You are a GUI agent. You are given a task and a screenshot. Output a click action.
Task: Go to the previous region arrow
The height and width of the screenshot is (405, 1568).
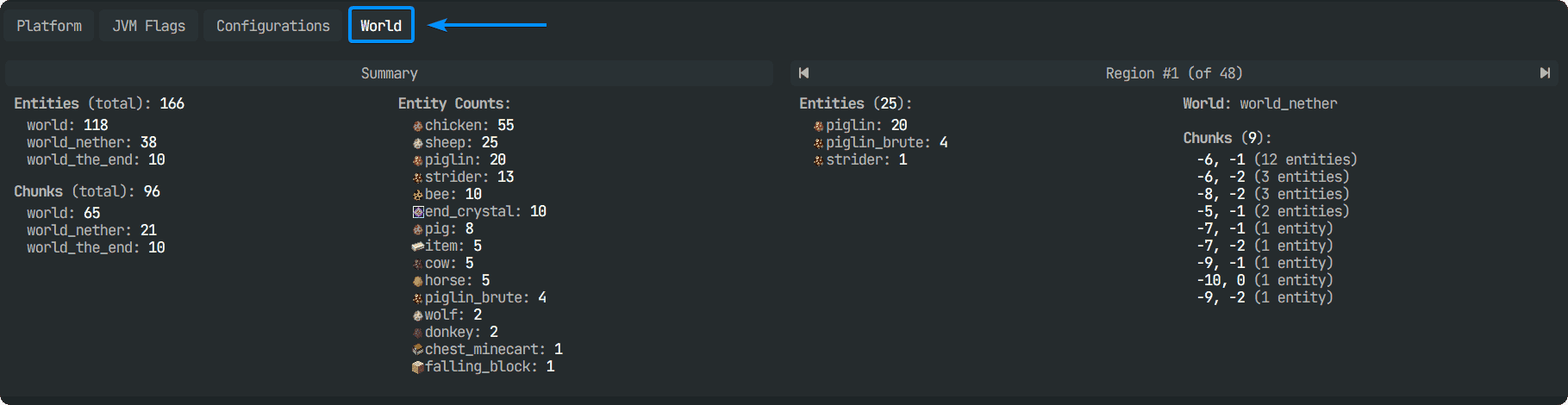[x=803, y=73]
